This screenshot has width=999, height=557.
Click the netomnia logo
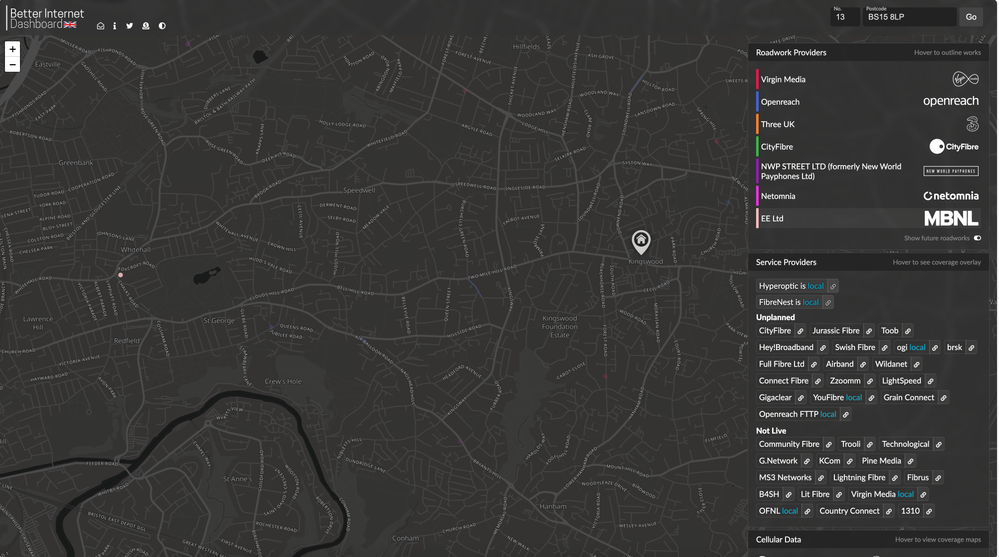(x=951, y=196)
